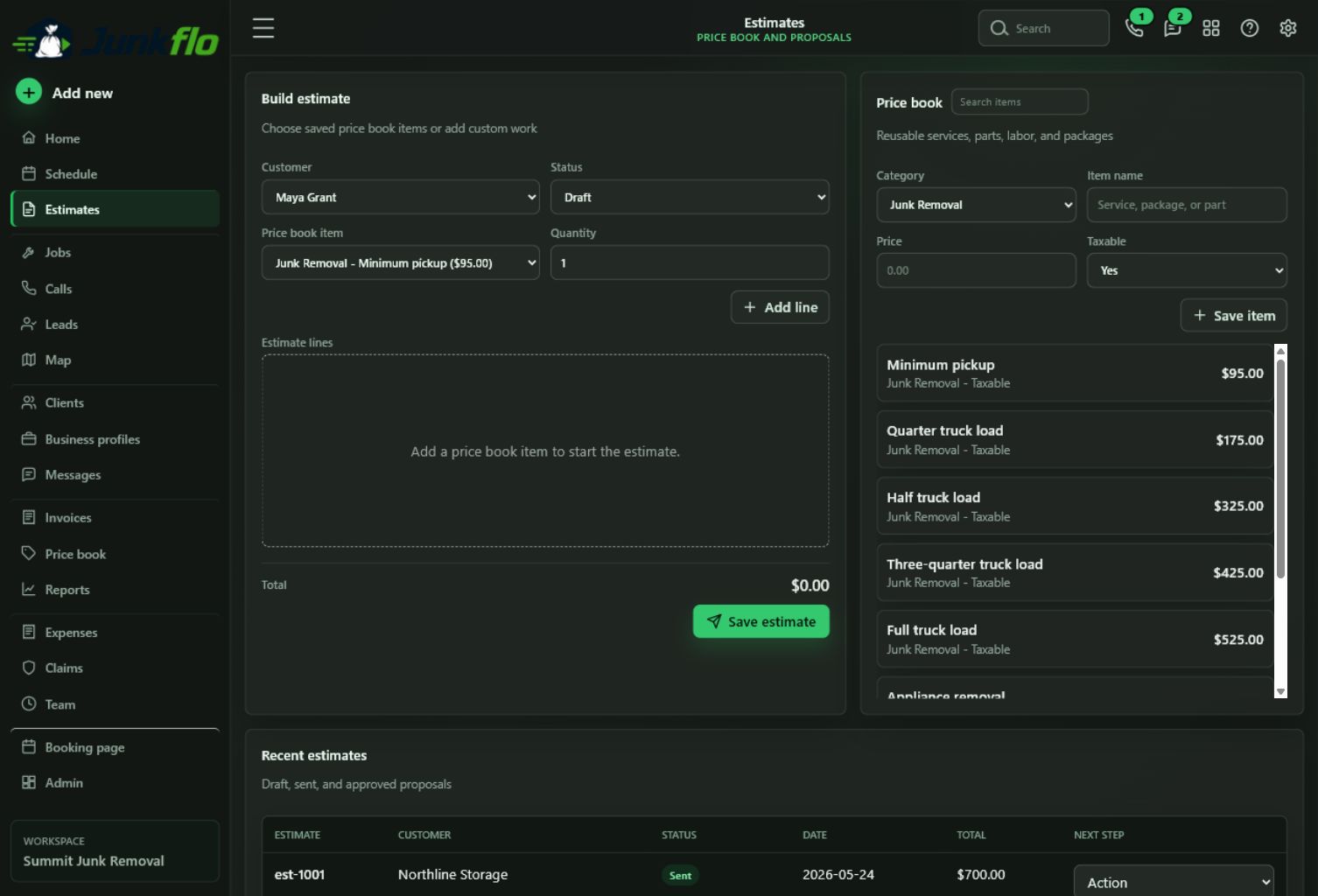The image size is (1318, 896).
Task: Open Invoices document icon
Action: [29, 517]
